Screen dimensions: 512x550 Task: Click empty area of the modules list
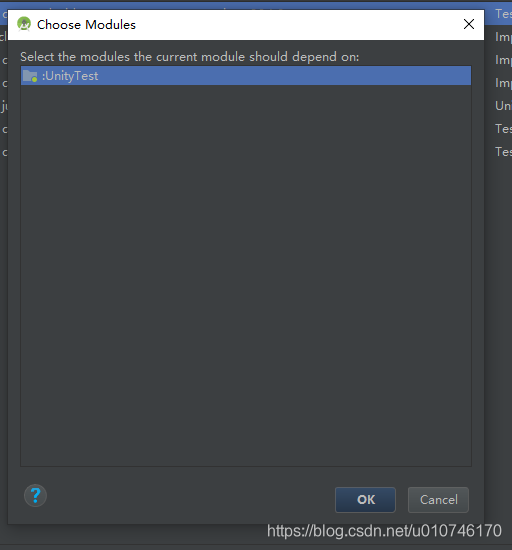click(x=246, y=275)
